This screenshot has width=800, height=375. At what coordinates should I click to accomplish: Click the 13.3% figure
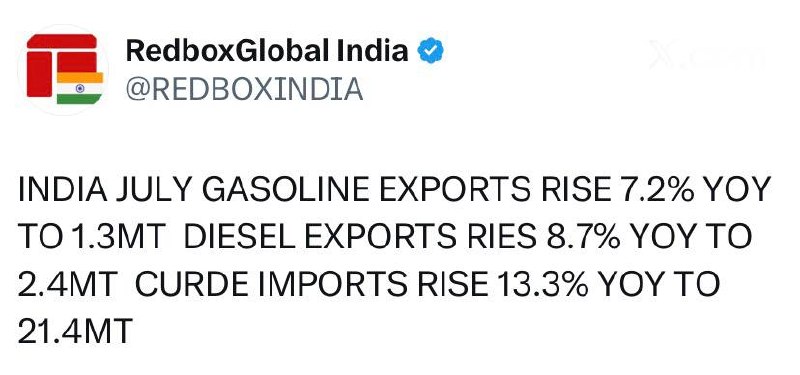pos(541,284)
